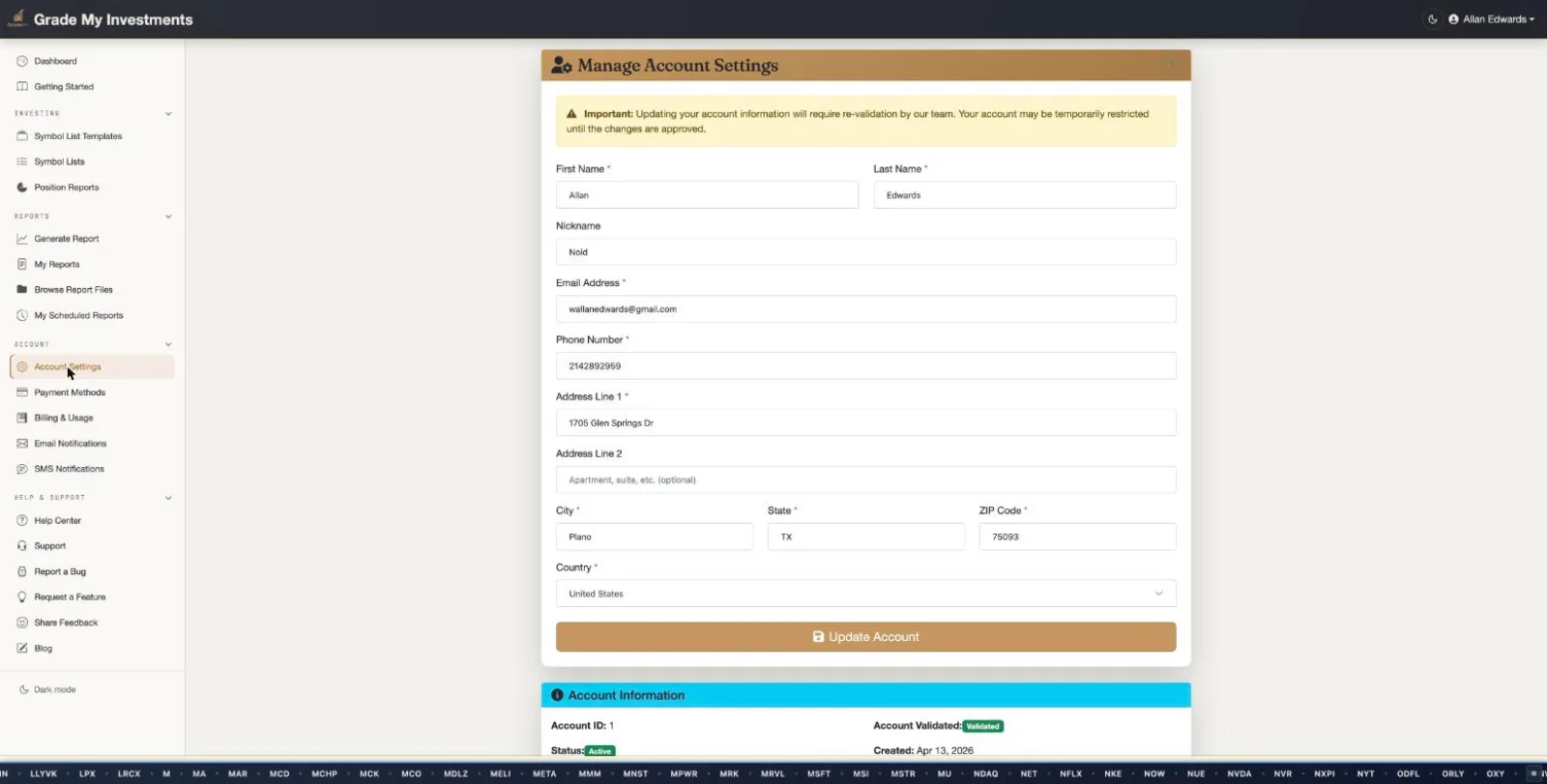Click the My Reports document icon
Viewport: 1547px width, 784px height.
click(22, 264)
